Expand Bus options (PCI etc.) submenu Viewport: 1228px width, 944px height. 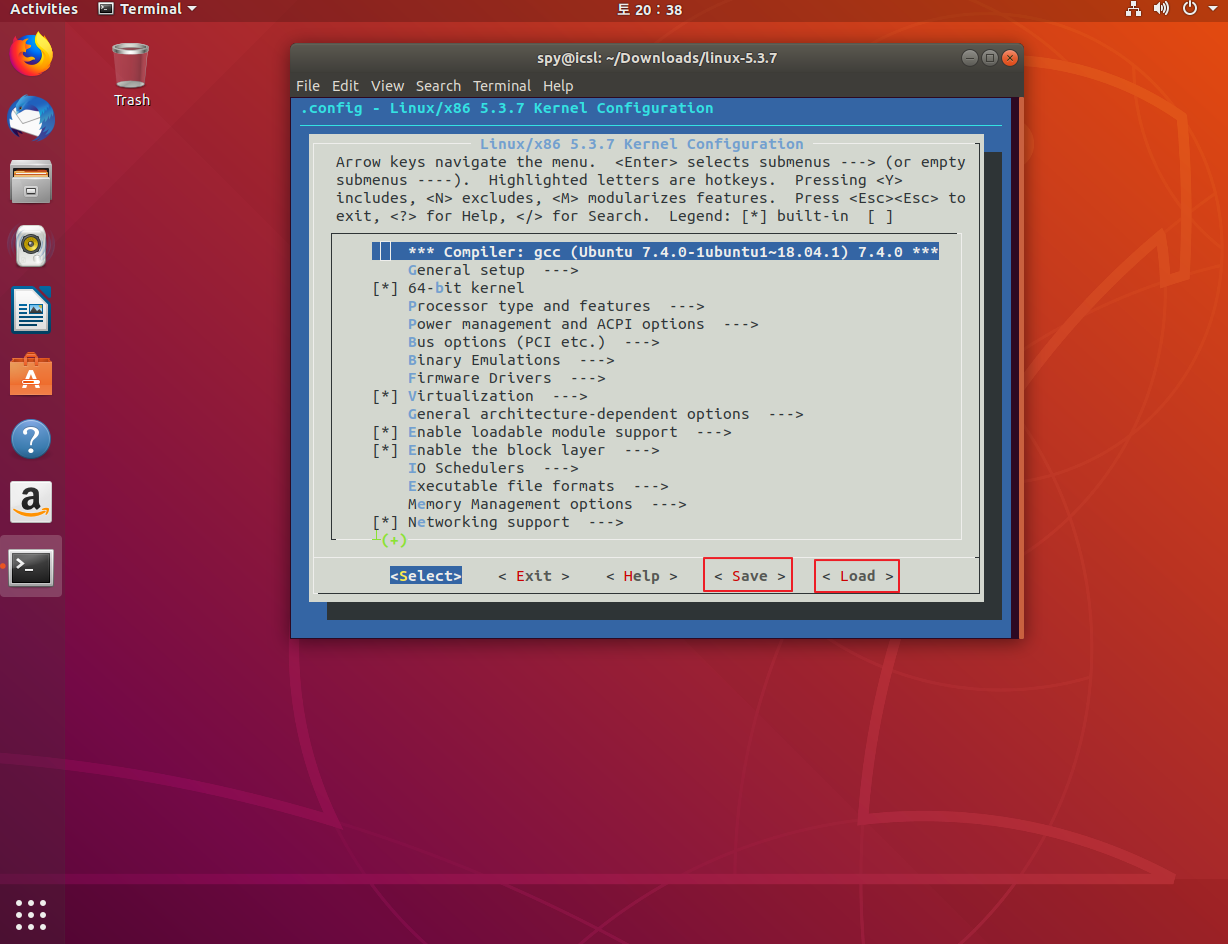click(534, 342)
